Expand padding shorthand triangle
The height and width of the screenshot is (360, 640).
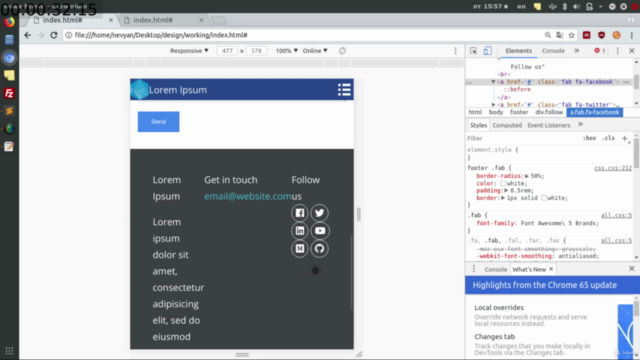tap(506, 191)
